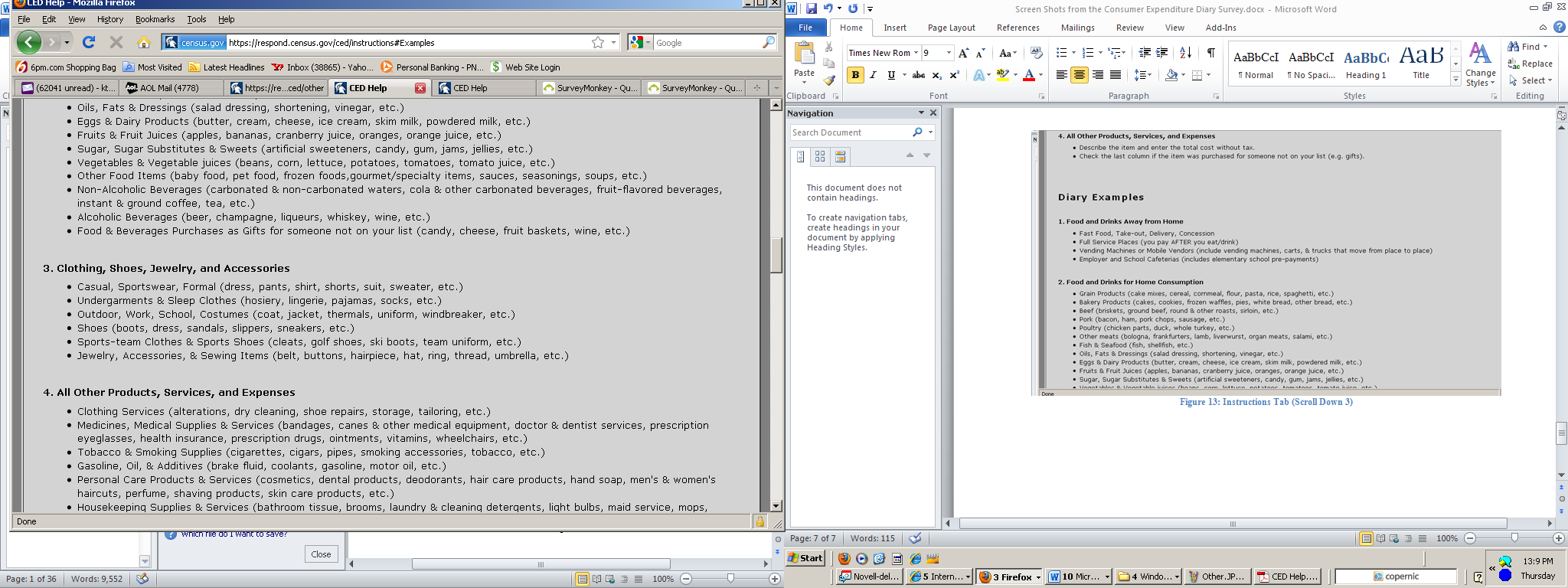Viewport: 1568px width, 588px height.
Task: Open the Change Styles dropdown
Action: (x=1480, y=65)
